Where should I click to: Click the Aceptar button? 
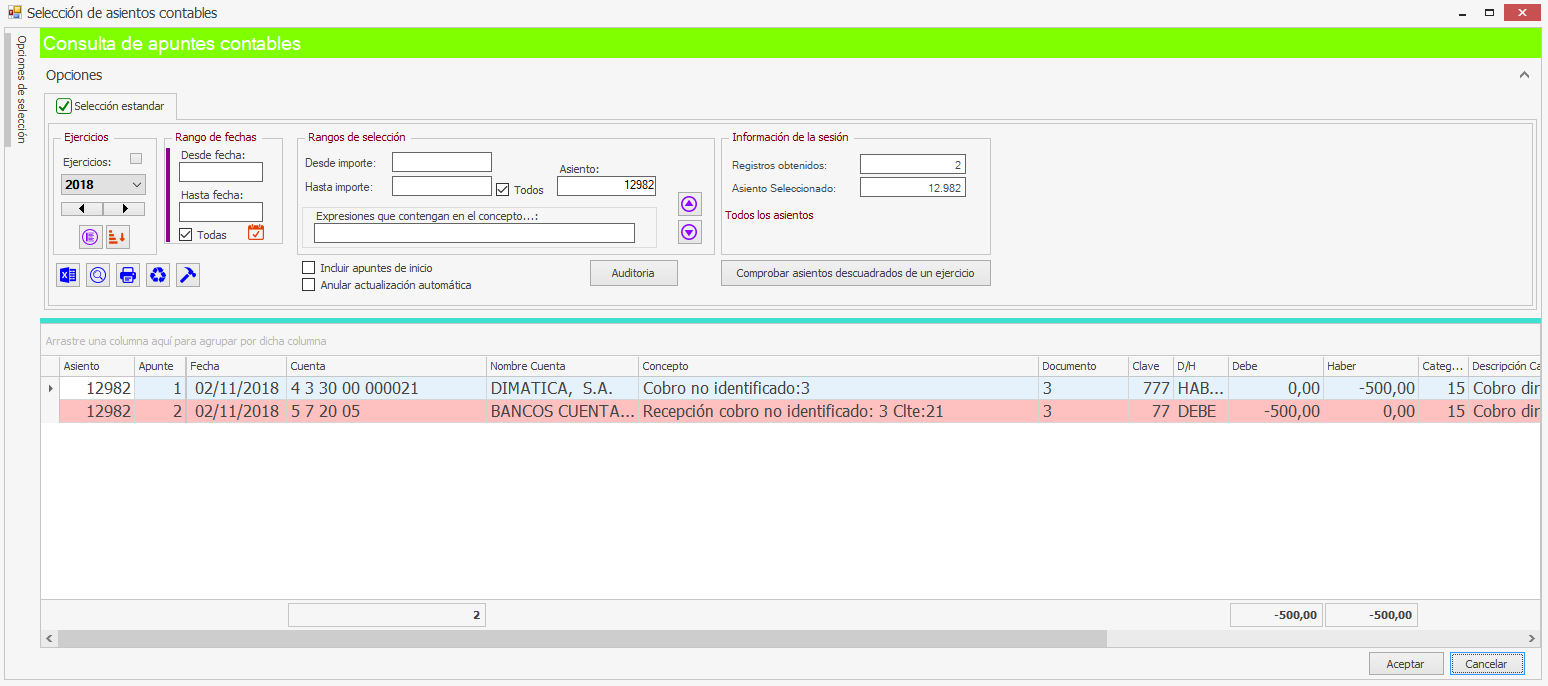(x=1405, y=664)
